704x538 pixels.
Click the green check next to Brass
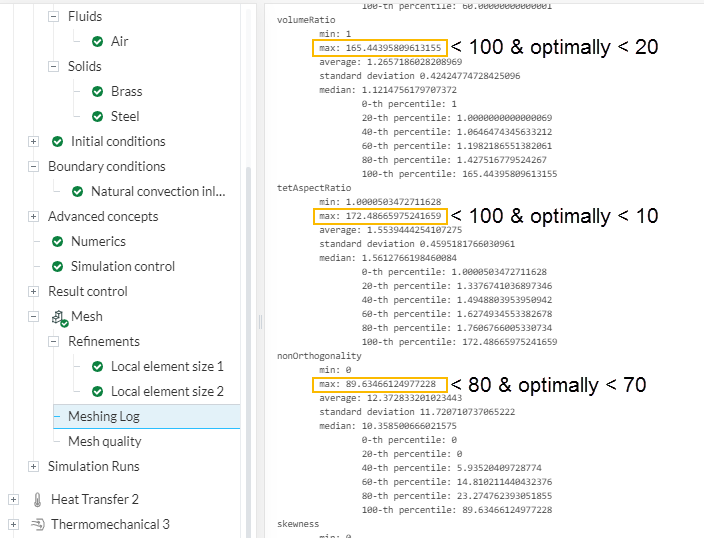[97, 92]
